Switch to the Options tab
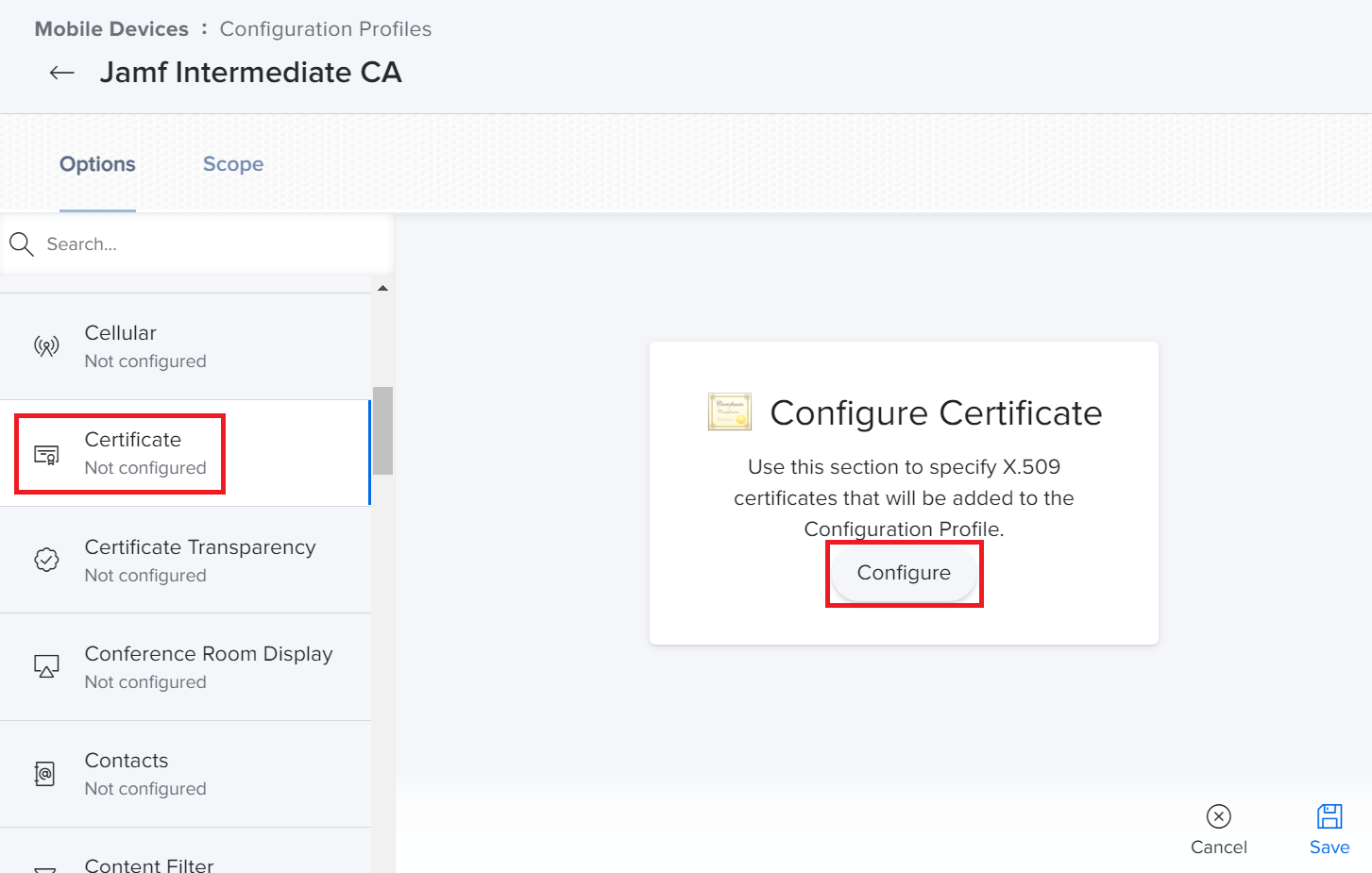This screenshot has height=873, width=1372. (97, 164)
